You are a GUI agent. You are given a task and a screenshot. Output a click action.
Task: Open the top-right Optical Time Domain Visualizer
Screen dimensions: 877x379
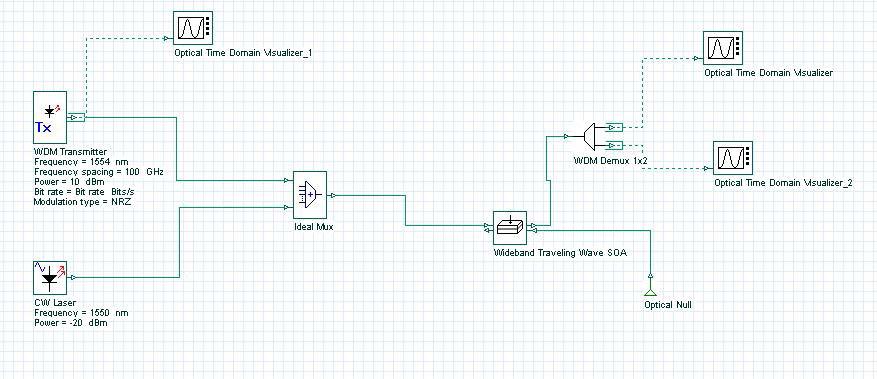pos(723,48)
